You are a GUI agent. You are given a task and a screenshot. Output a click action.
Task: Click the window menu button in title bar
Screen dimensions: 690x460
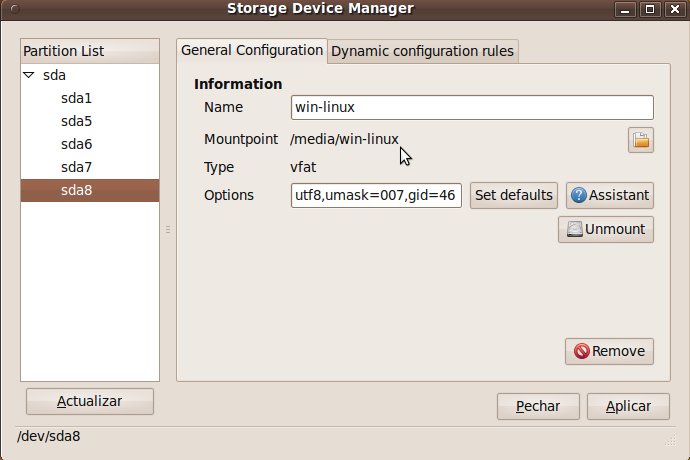(15, 9)
